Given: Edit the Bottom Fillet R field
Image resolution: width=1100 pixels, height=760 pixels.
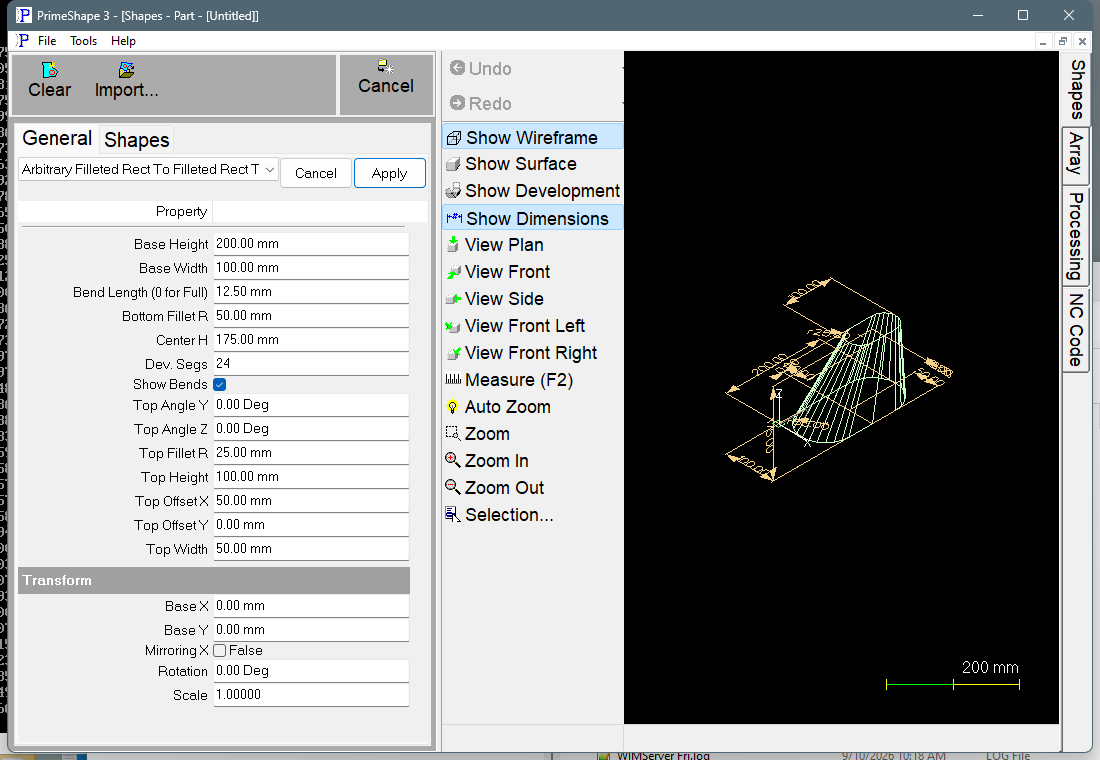Looking at the screenshot, I should coord(311,316).
